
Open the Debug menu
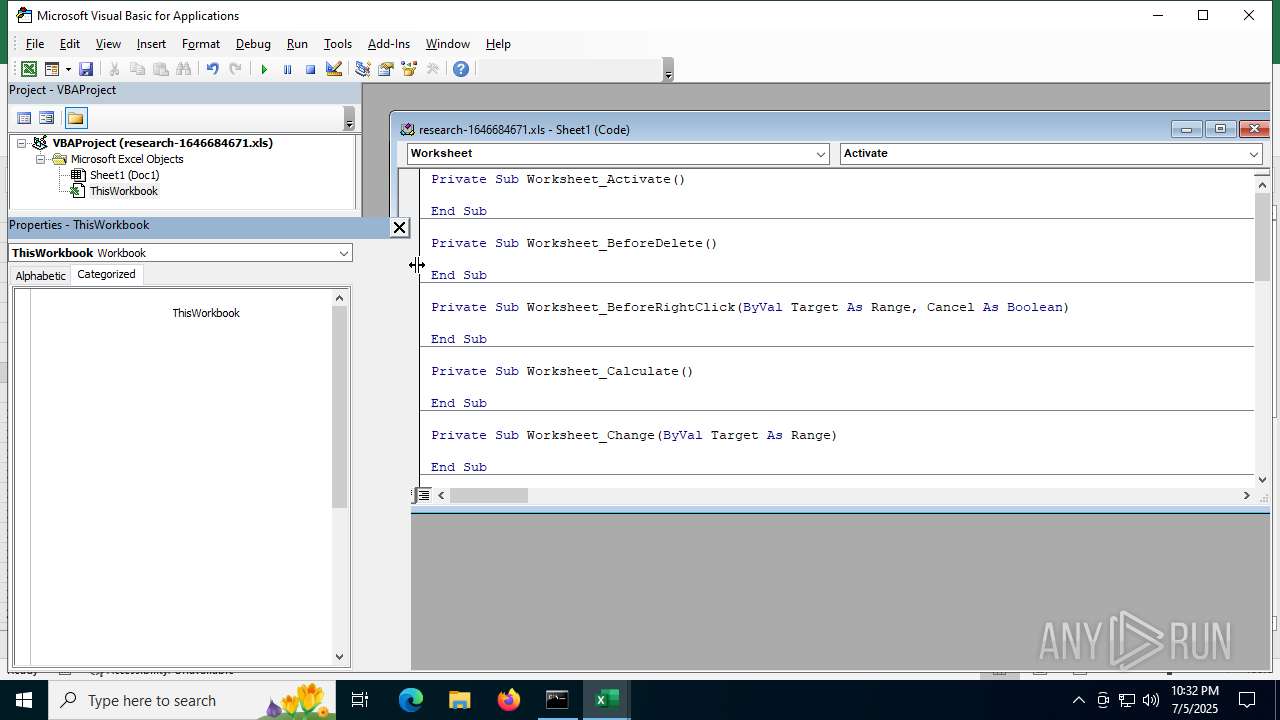coord(253,44)
